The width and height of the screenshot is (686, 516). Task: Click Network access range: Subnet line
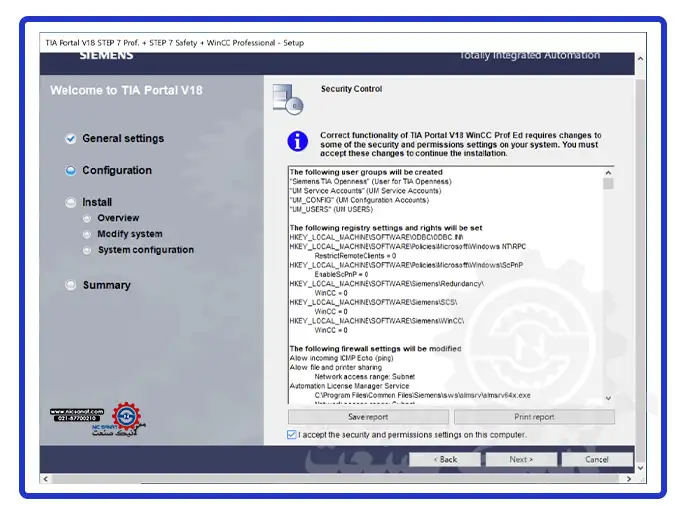coord(364,376)
